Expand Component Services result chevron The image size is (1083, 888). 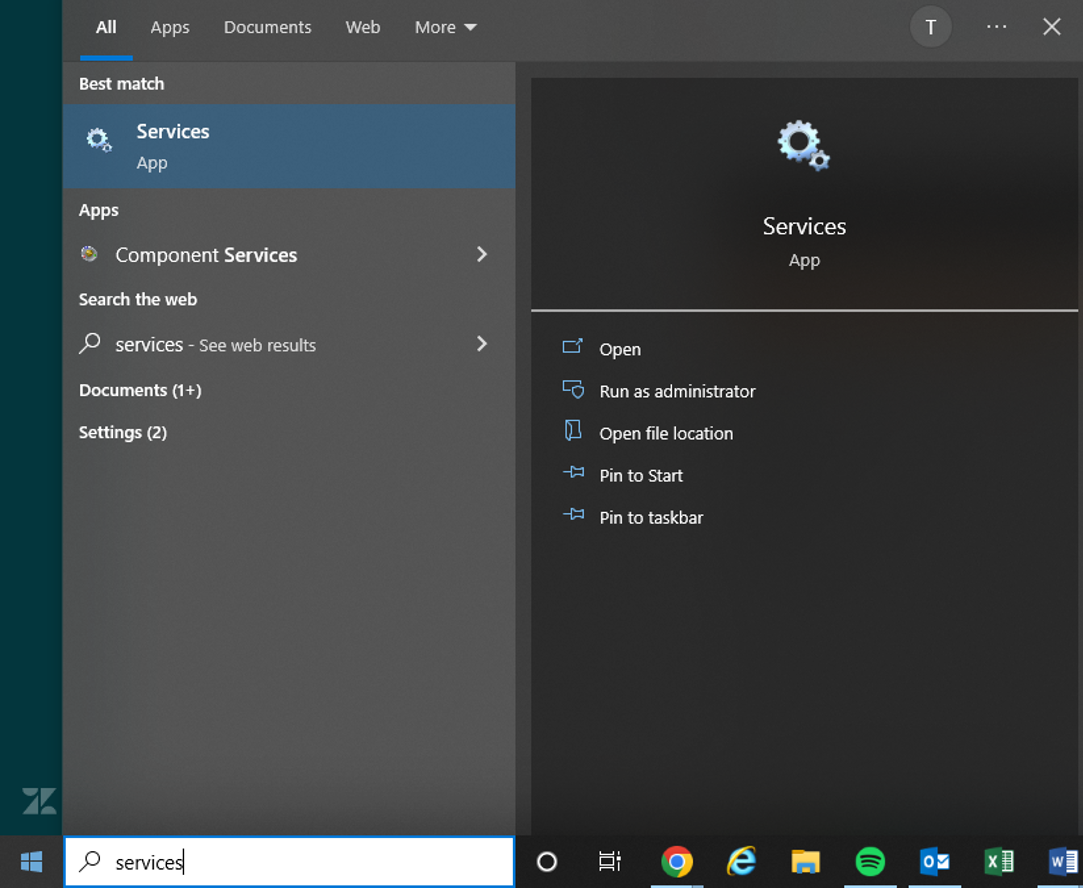pos(482,255)
